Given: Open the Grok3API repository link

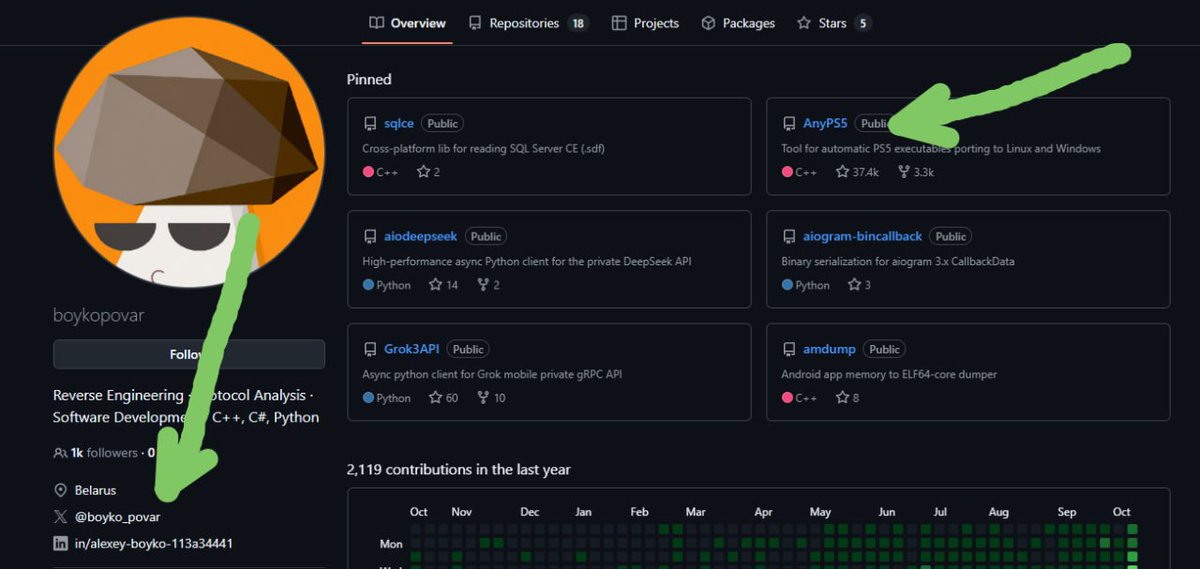Looking at the screenshot, I should pyautogui.click(x=412, y=350).
